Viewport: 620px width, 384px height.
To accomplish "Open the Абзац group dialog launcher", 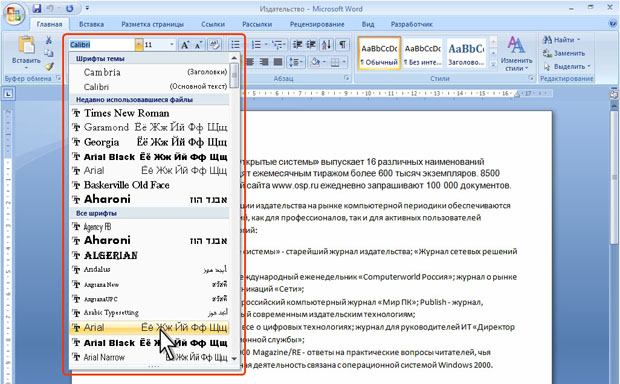I will pos(347,78).
